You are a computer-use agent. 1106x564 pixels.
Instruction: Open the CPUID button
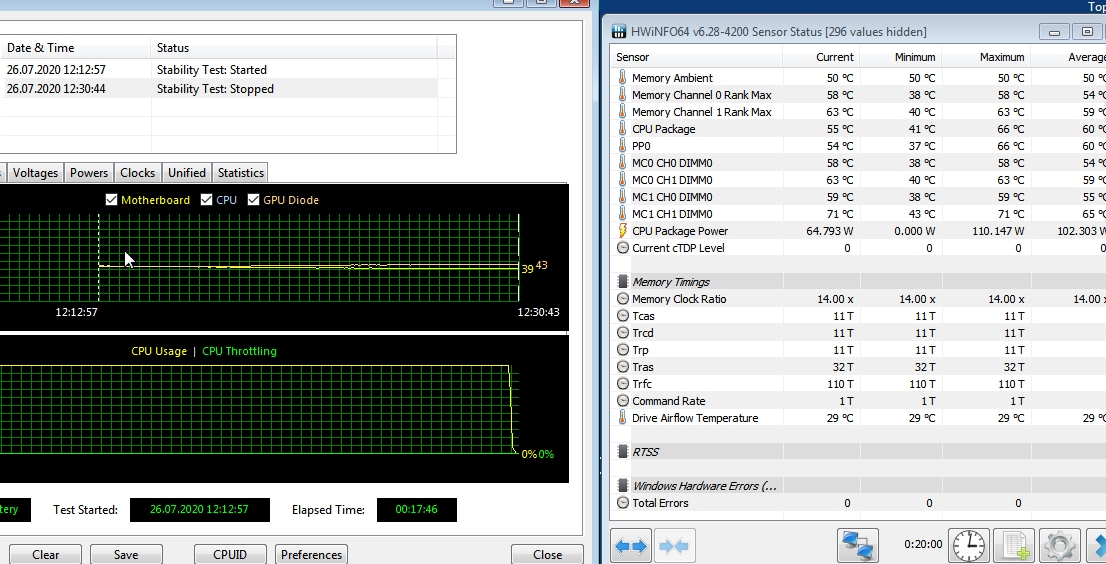pyautogui.click(x=230, y=554)
